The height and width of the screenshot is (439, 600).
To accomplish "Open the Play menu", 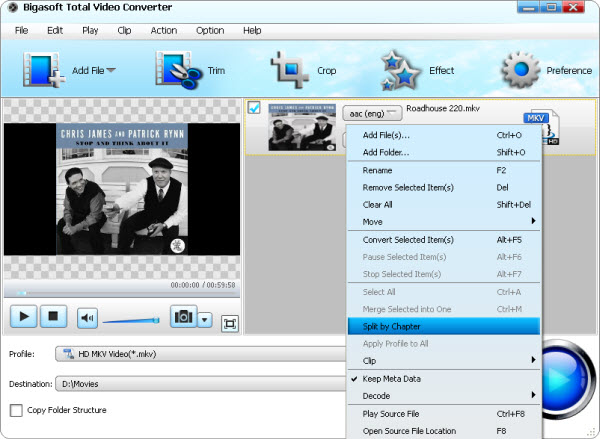I will [x=90, y=30].
